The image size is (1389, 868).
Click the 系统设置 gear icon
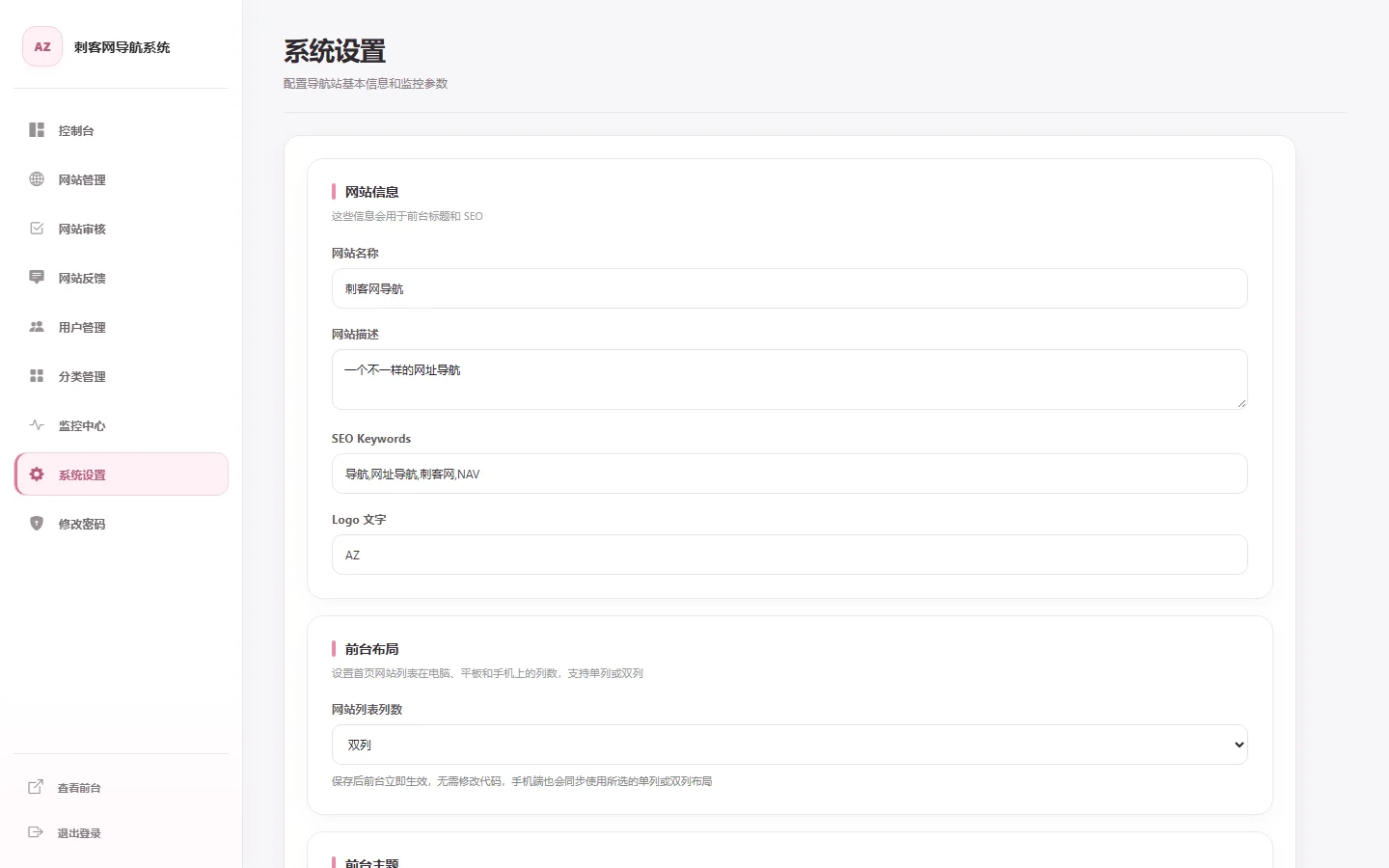coord(37,475)
